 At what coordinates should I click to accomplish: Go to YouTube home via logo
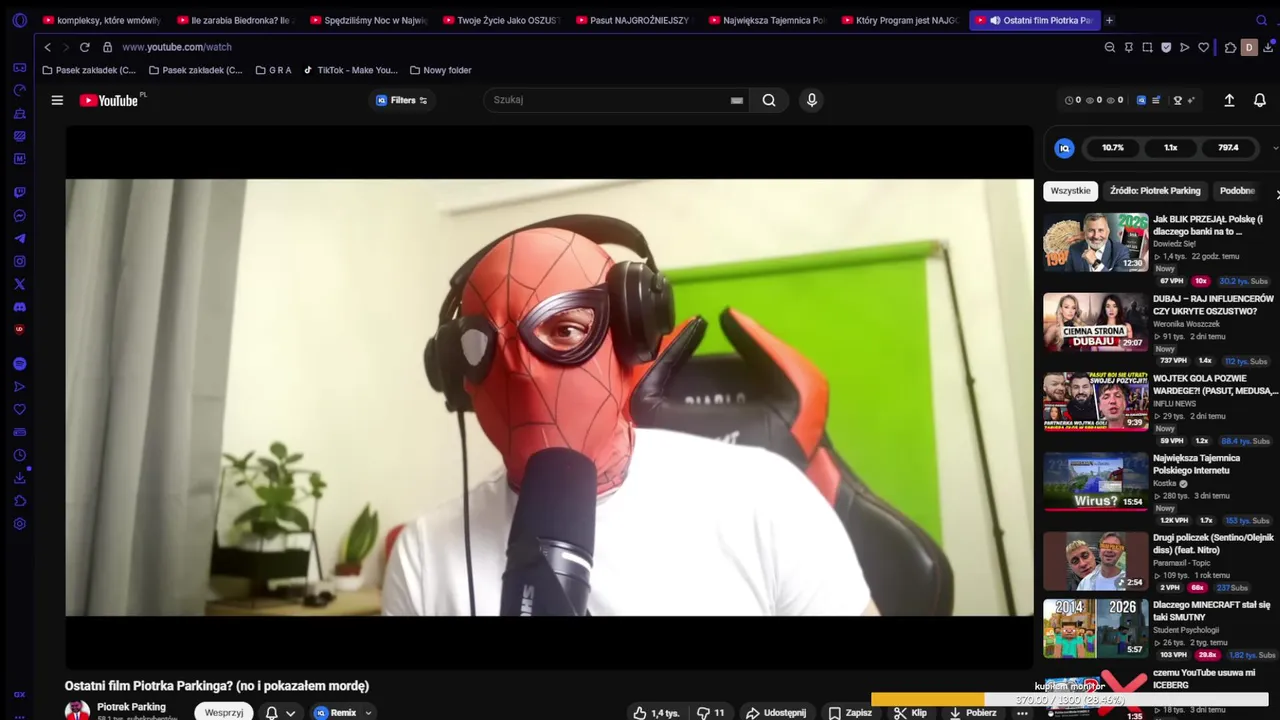[x=109, y=100]
